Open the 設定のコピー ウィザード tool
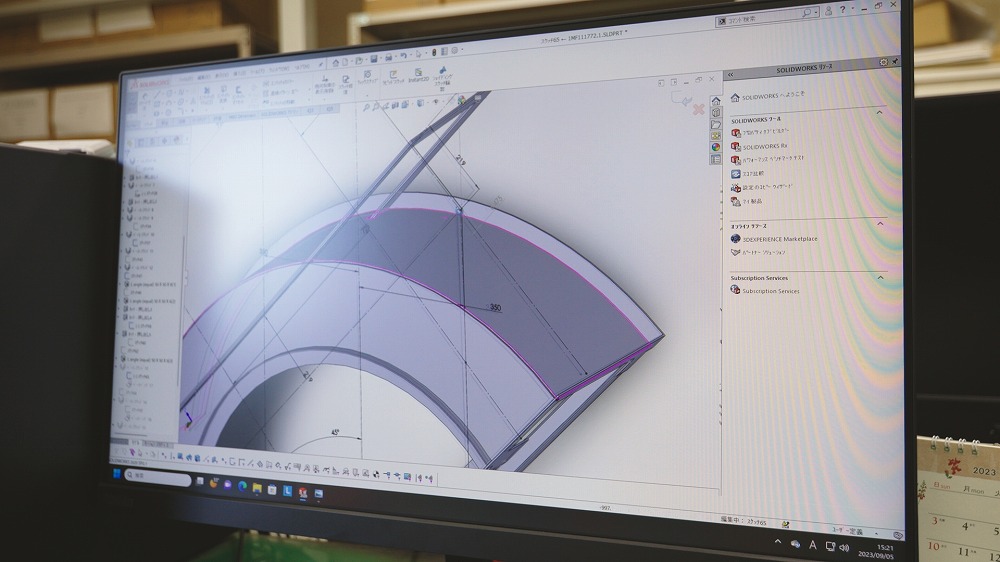1000x562 pixels. click(x=761, y=188)
